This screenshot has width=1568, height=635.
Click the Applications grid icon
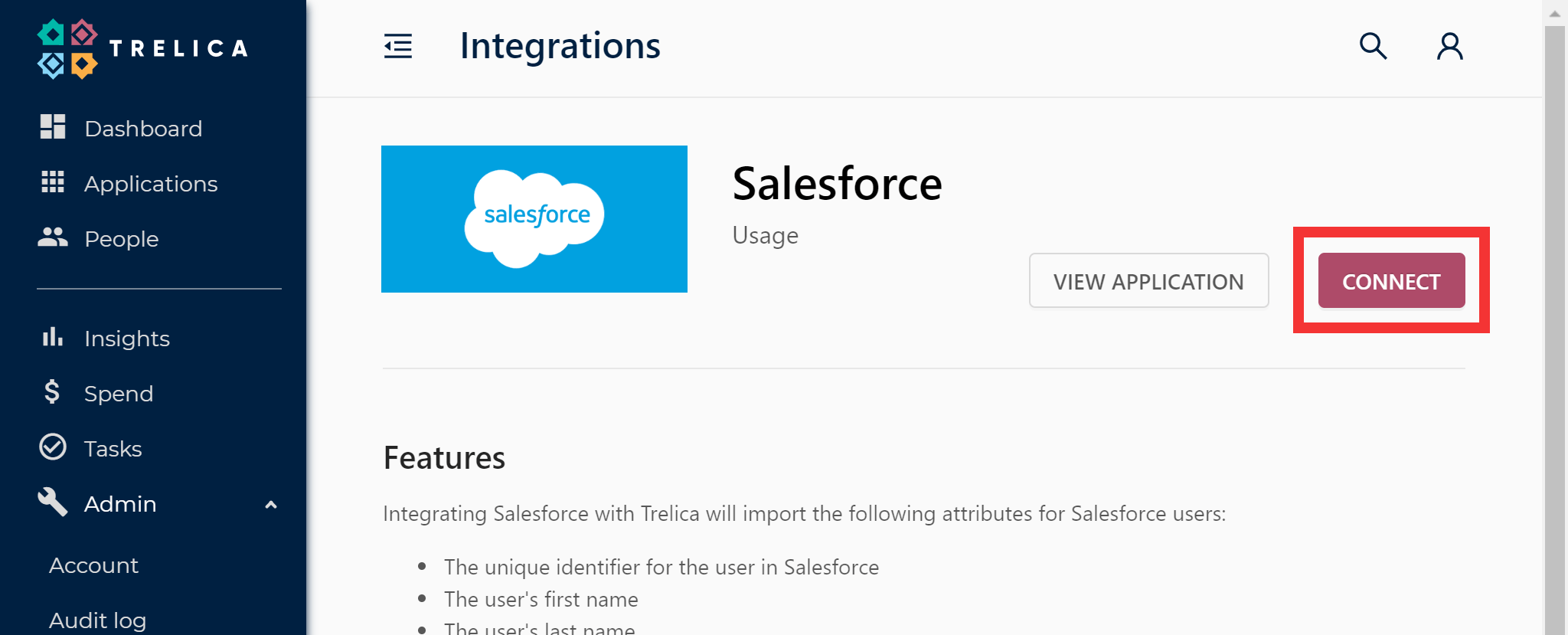pyautogui.click(x=53, y=182)
